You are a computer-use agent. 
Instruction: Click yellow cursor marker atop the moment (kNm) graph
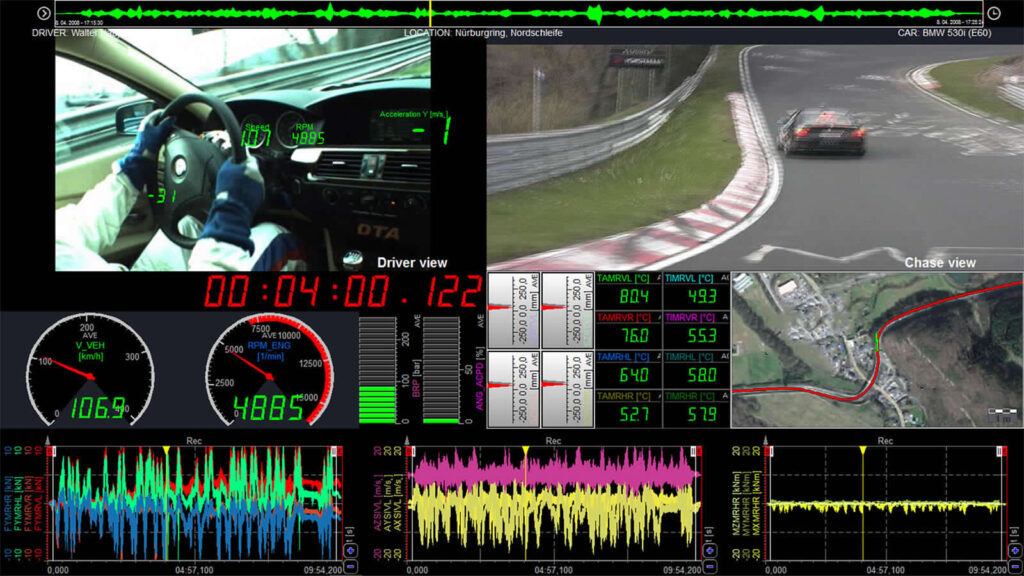863,452
